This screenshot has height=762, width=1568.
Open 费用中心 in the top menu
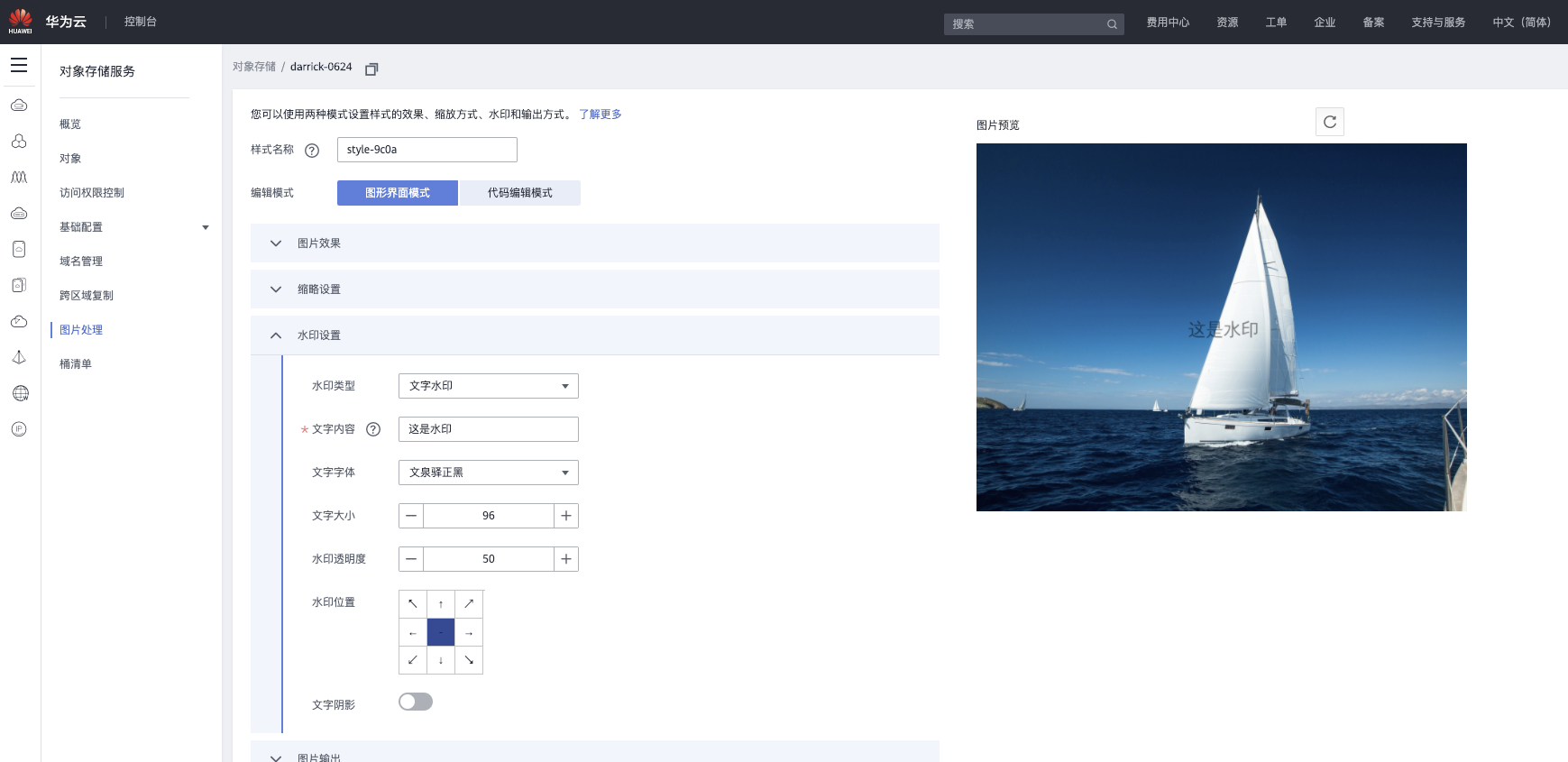click(1168, 23)
